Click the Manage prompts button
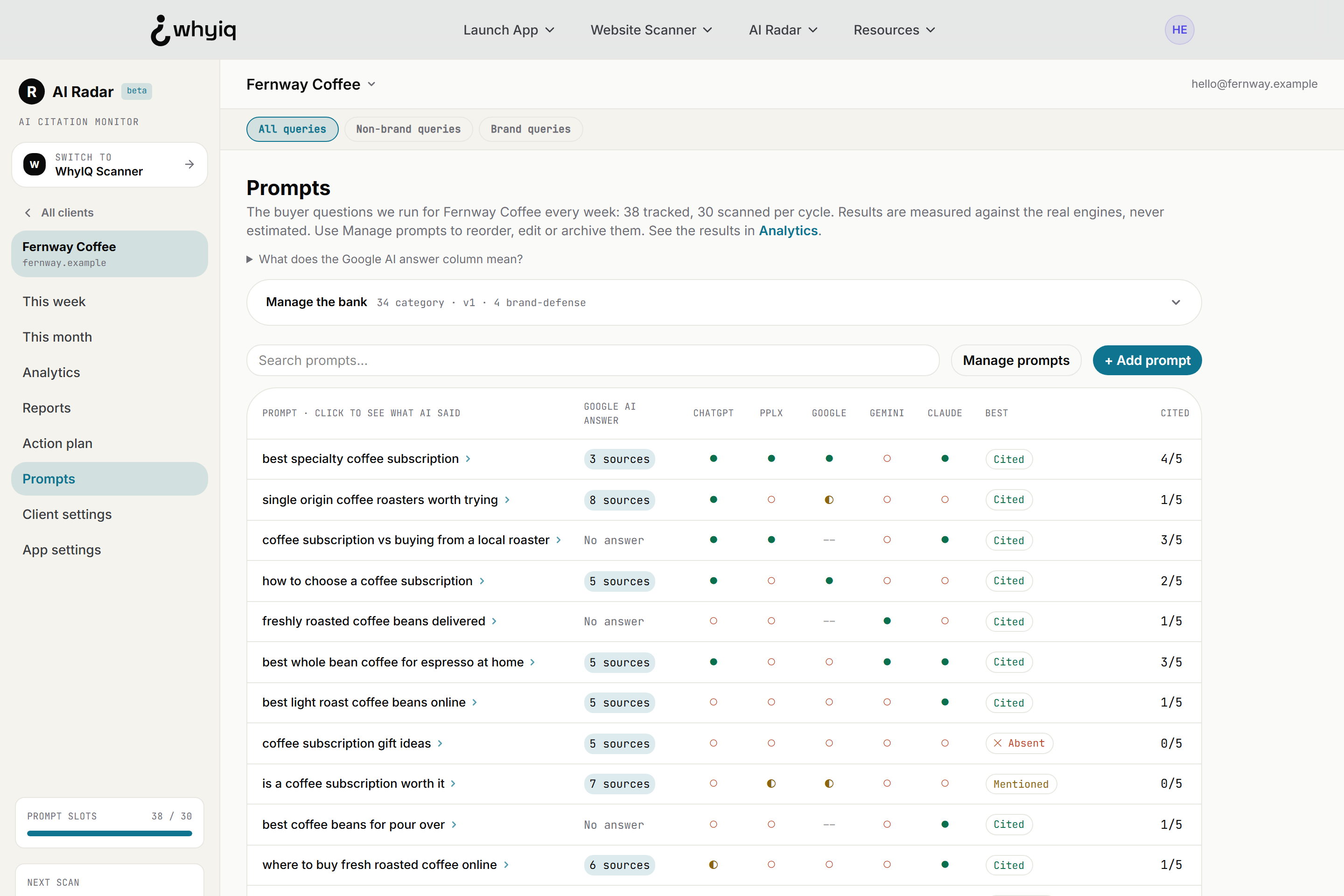This screenshot has height=896, width=1344. coord(1015,360)
